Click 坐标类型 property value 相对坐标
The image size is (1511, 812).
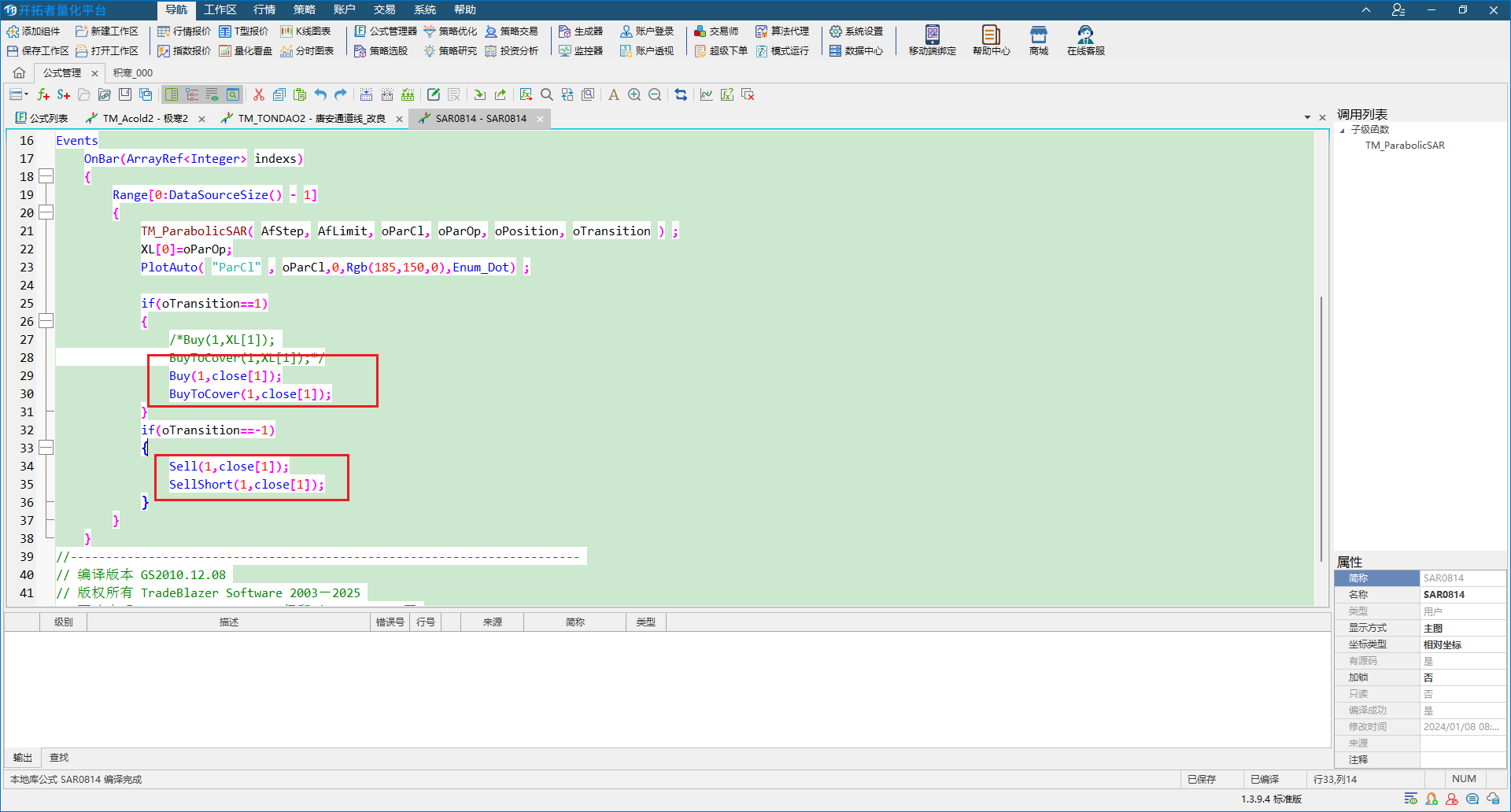(x=1462, y=644)
